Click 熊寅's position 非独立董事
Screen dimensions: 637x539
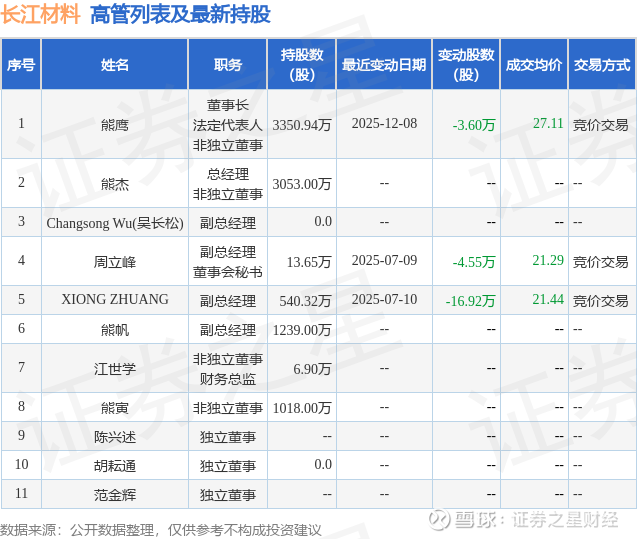(228, 408)
